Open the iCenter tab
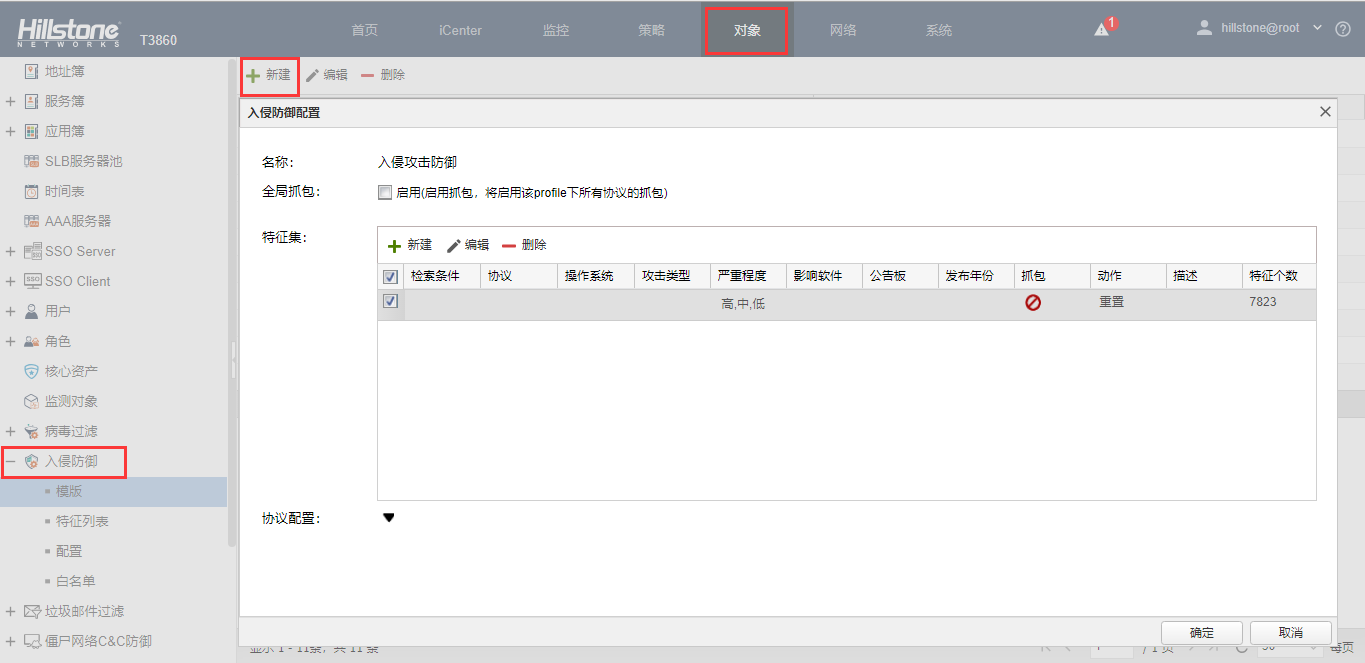1365x663 pixels. pyautogui.click(x=460, y=30)
